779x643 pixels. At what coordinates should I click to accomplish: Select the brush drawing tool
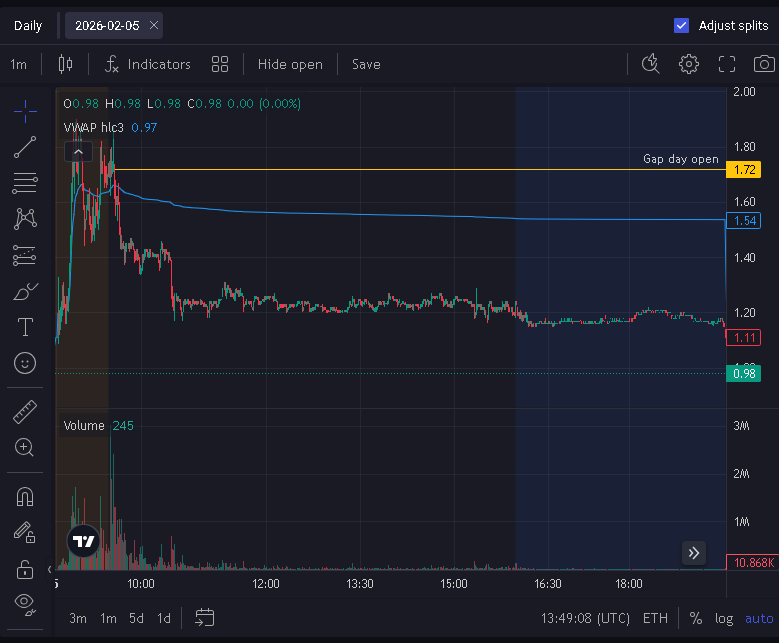(25, 291)
